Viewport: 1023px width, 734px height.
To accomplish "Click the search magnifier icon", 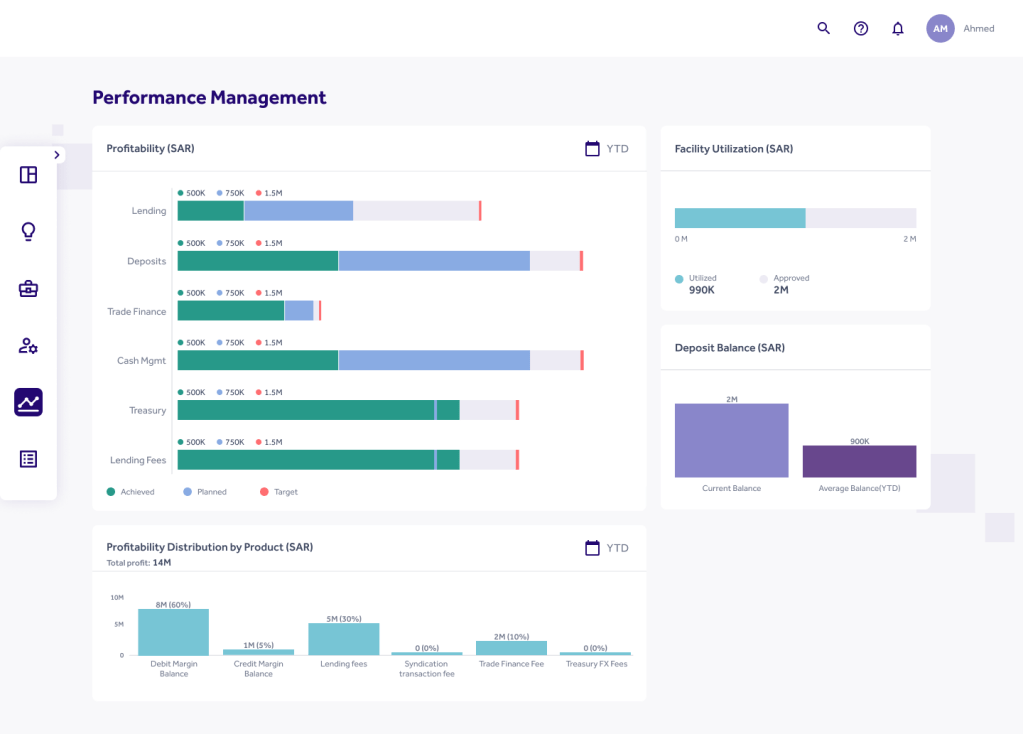I will [x=823, y=28].
